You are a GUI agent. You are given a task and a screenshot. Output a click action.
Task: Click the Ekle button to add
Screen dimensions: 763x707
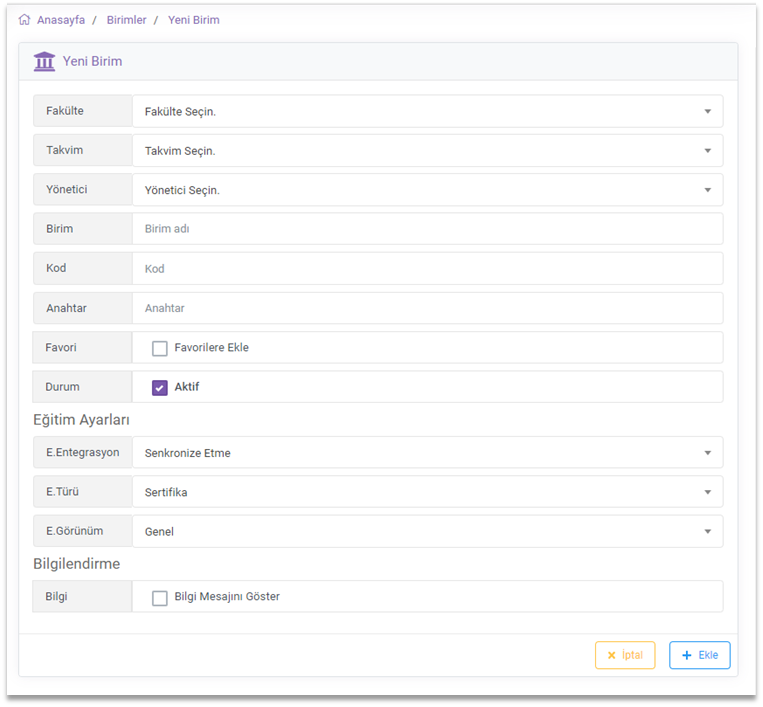(x=700, y=656)
